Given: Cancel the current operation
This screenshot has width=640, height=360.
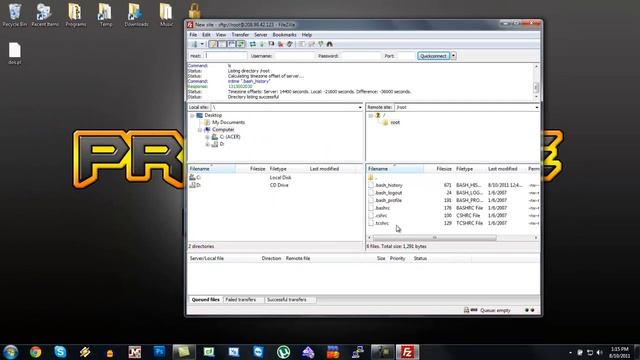Looking at the screenshot, I should [271, 44].
